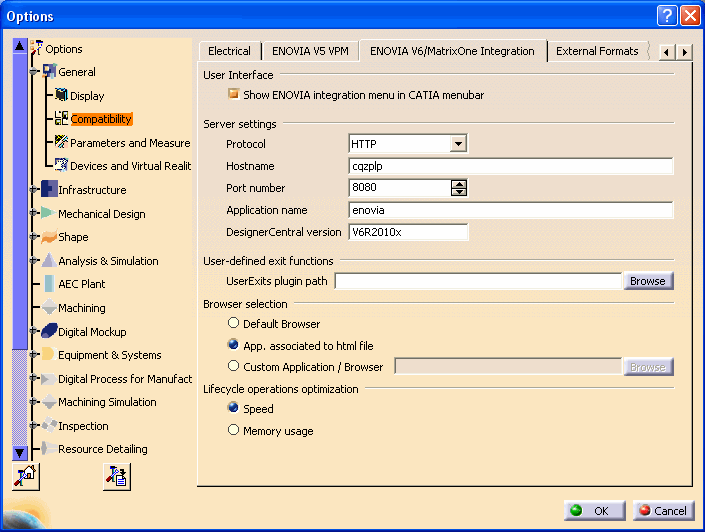Click the Infrastructure category icon
705x532 pixels.
[x=49, y=189]
